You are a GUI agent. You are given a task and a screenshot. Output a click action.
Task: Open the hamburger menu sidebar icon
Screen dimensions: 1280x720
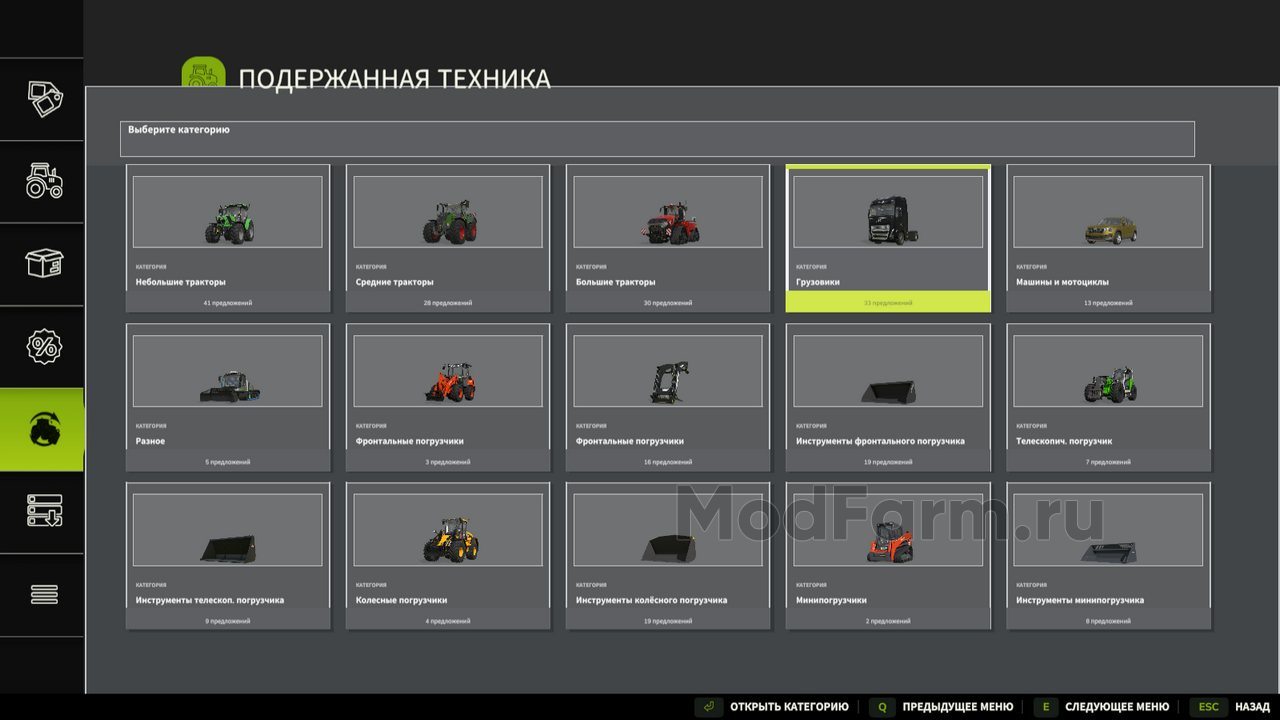(x=42, y=595)
